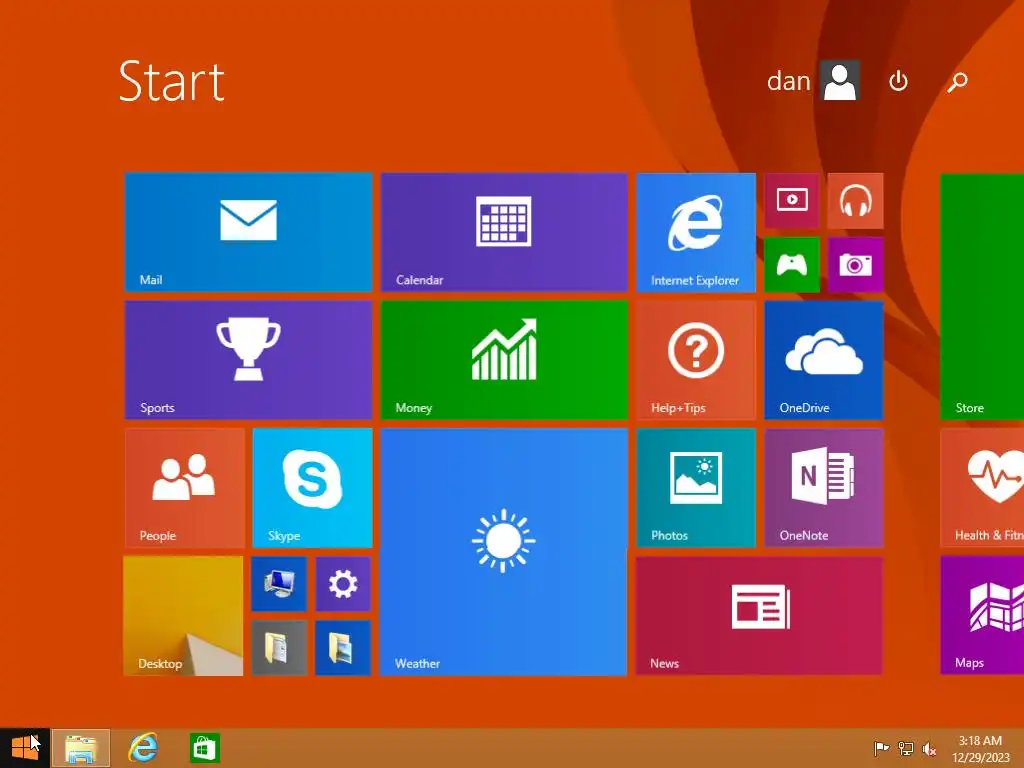Open the Money chart tile

pos(504,360)
